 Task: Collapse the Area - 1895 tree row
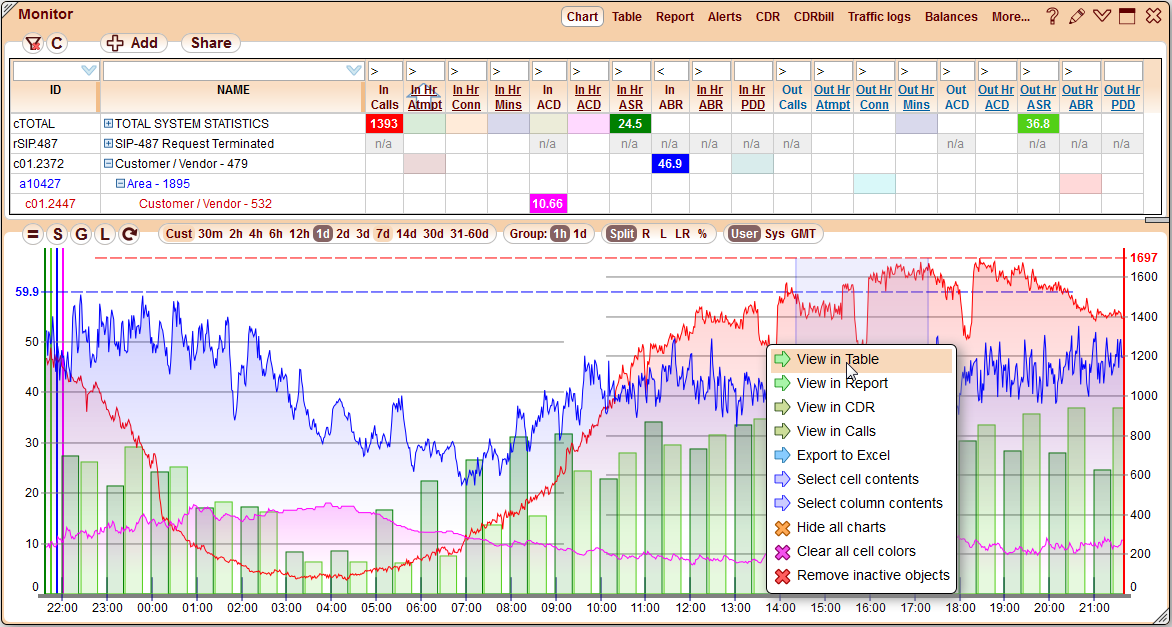pos(120,183)
